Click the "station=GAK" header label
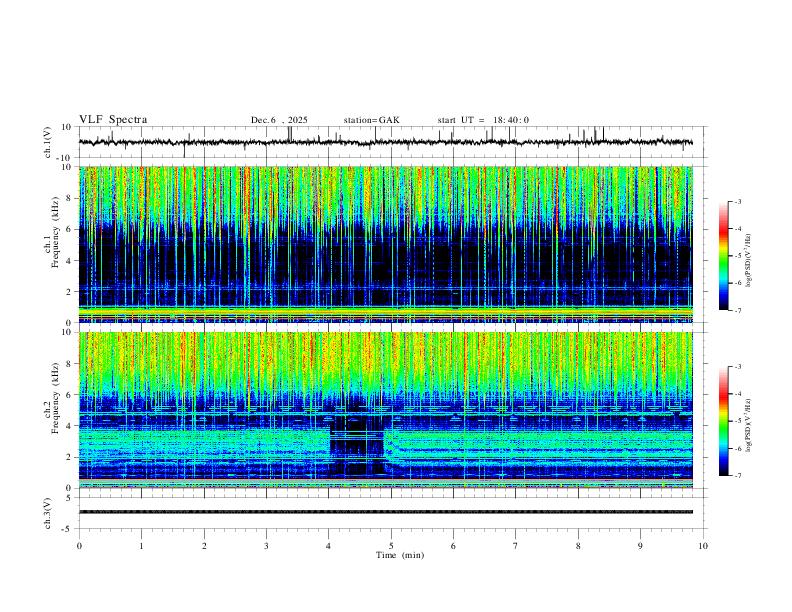The height and width of the screenshot is (612, 792). click(x=371, y=120)
